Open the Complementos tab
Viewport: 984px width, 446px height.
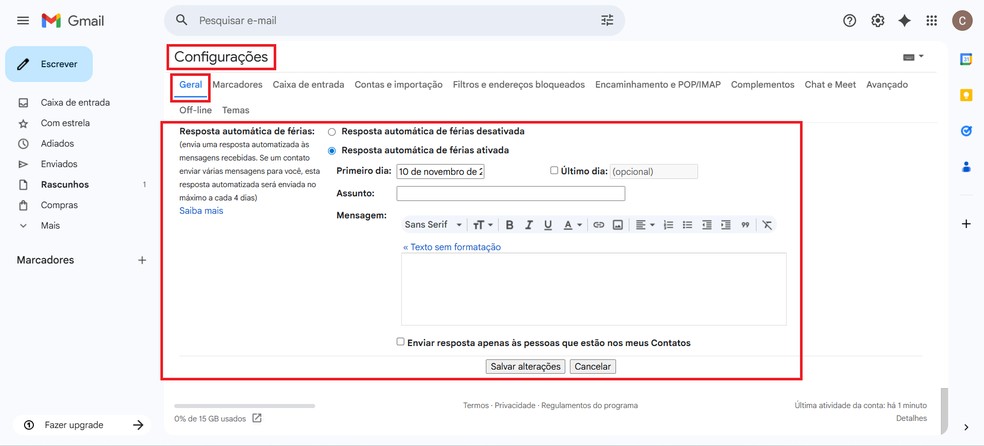[762, 85]
